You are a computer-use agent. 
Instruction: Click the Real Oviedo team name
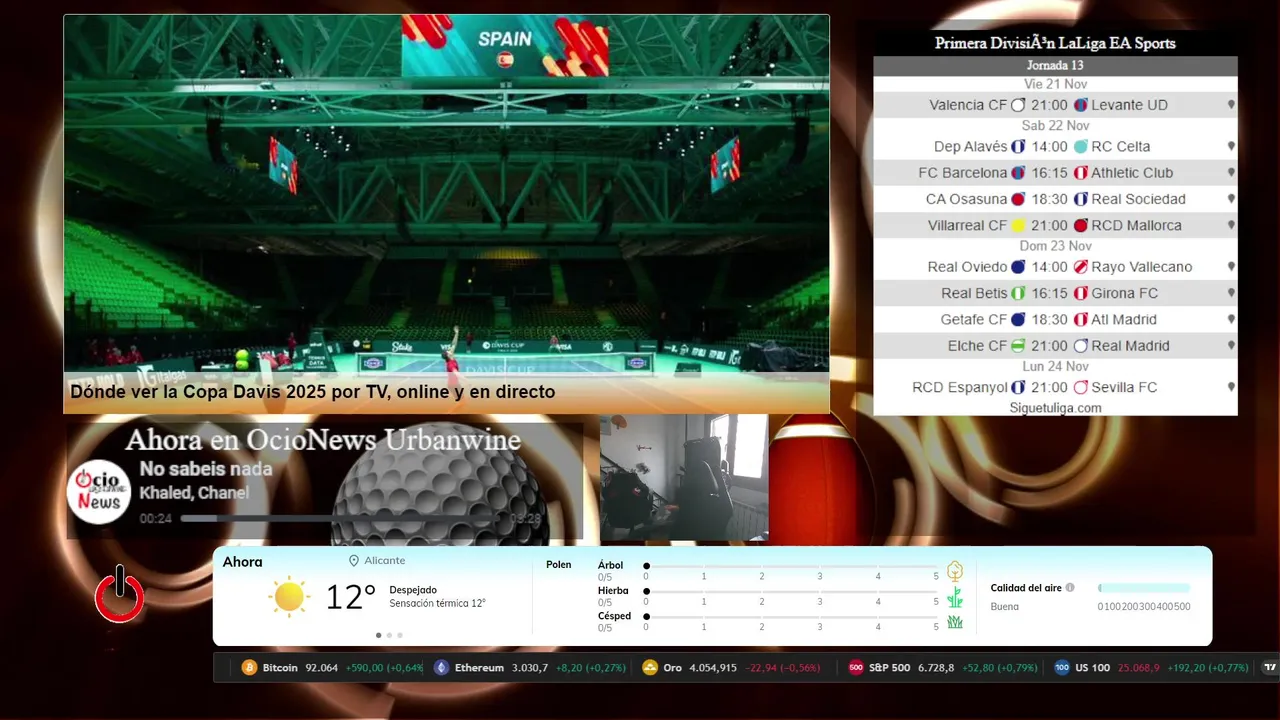tap(967, 267)
